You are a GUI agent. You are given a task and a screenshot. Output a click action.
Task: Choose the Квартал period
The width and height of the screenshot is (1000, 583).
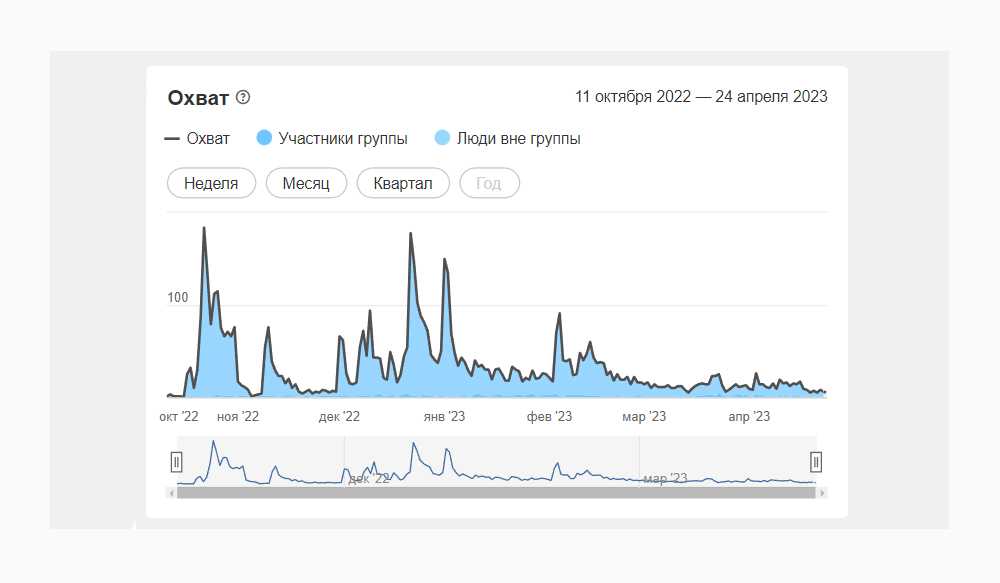(x=402, y=183)
